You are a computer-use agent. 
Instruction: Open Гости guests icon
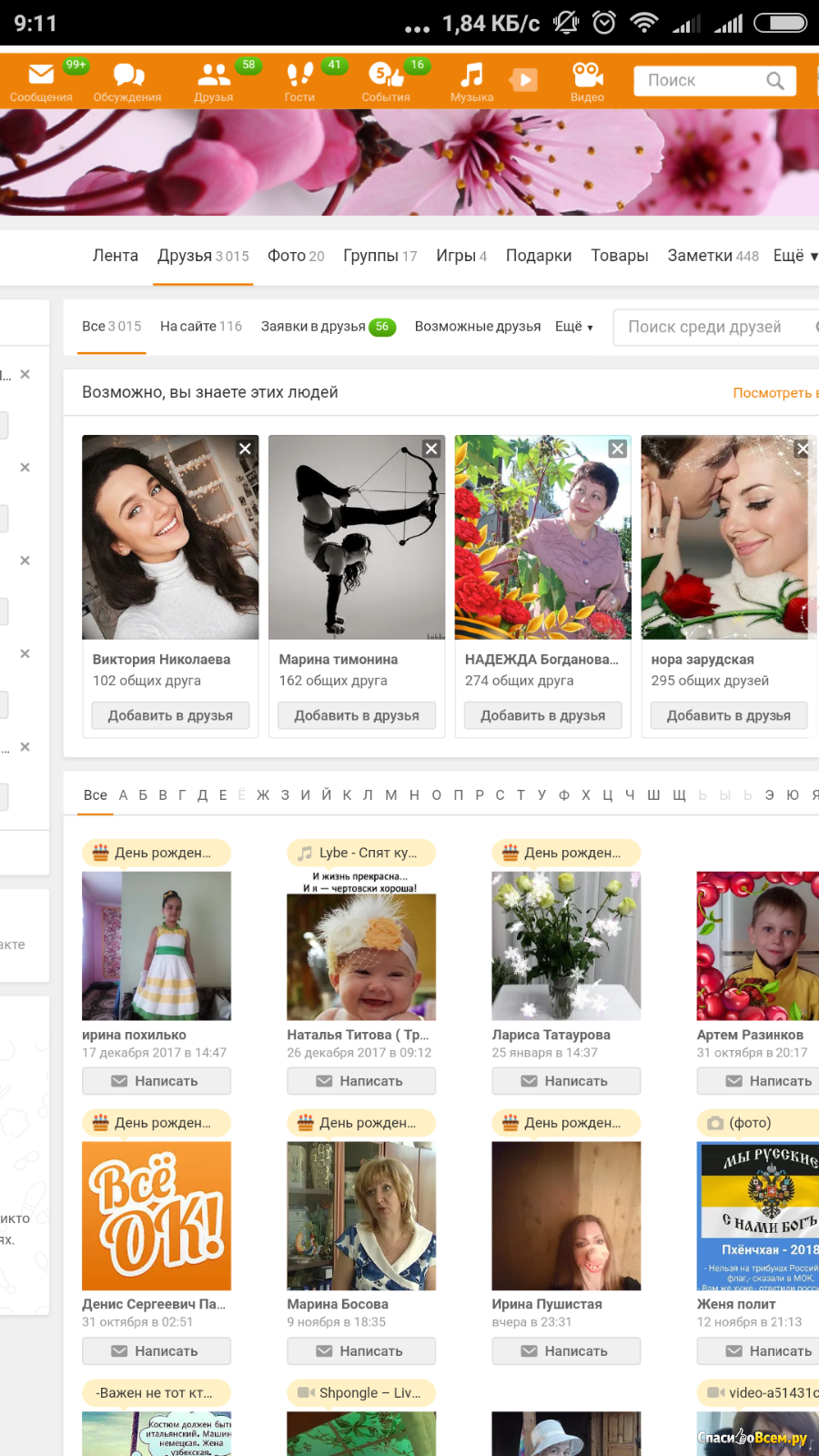tap(299, 81)
